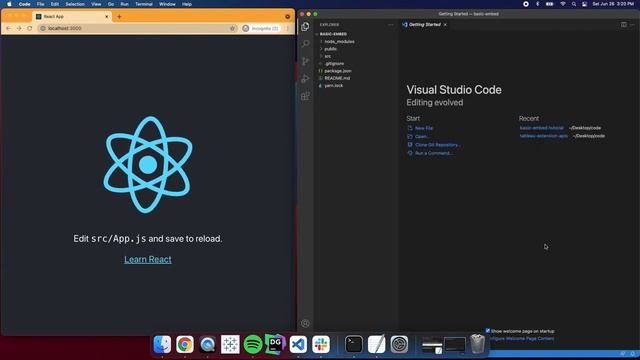
Task: Open DataGrip from the Dock
Action: (x=276, y=344)
